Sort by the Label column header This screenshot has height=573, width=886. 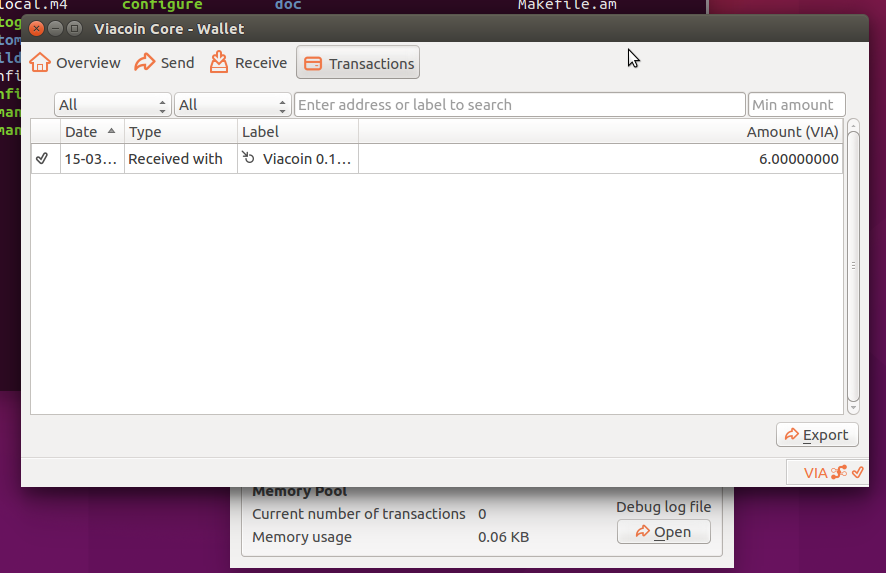click(x=298, y=132)
